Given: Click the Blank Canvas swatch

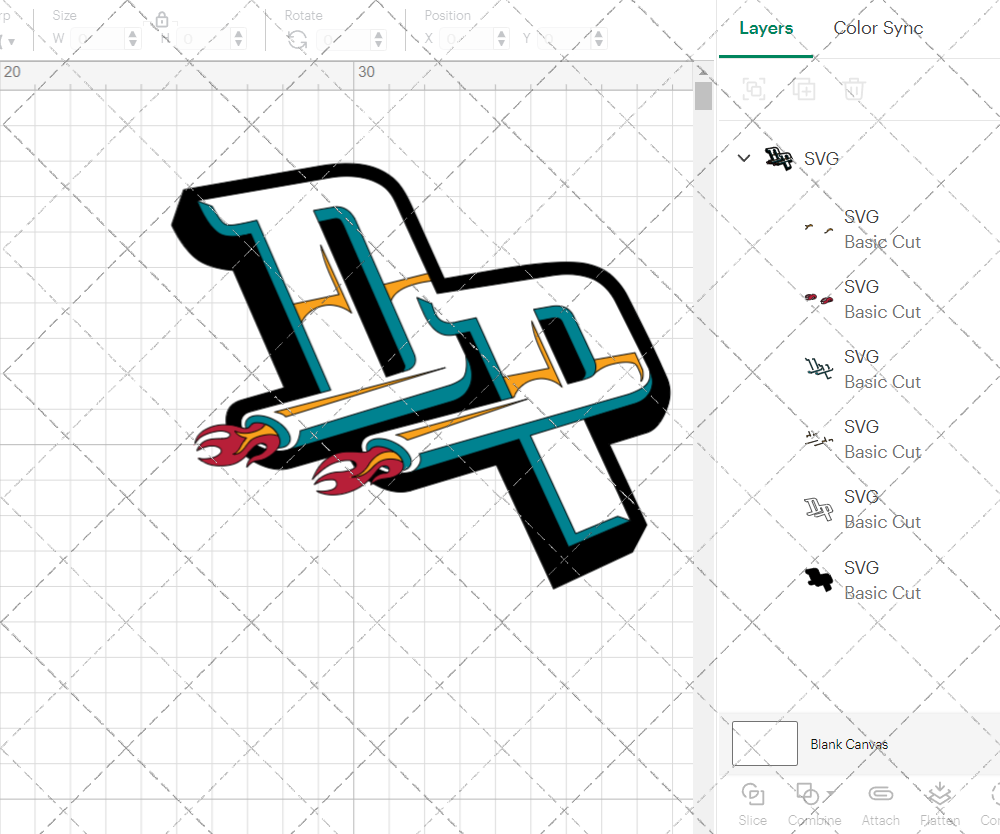Looking at the screenshot, I should [x=765, y=743].
